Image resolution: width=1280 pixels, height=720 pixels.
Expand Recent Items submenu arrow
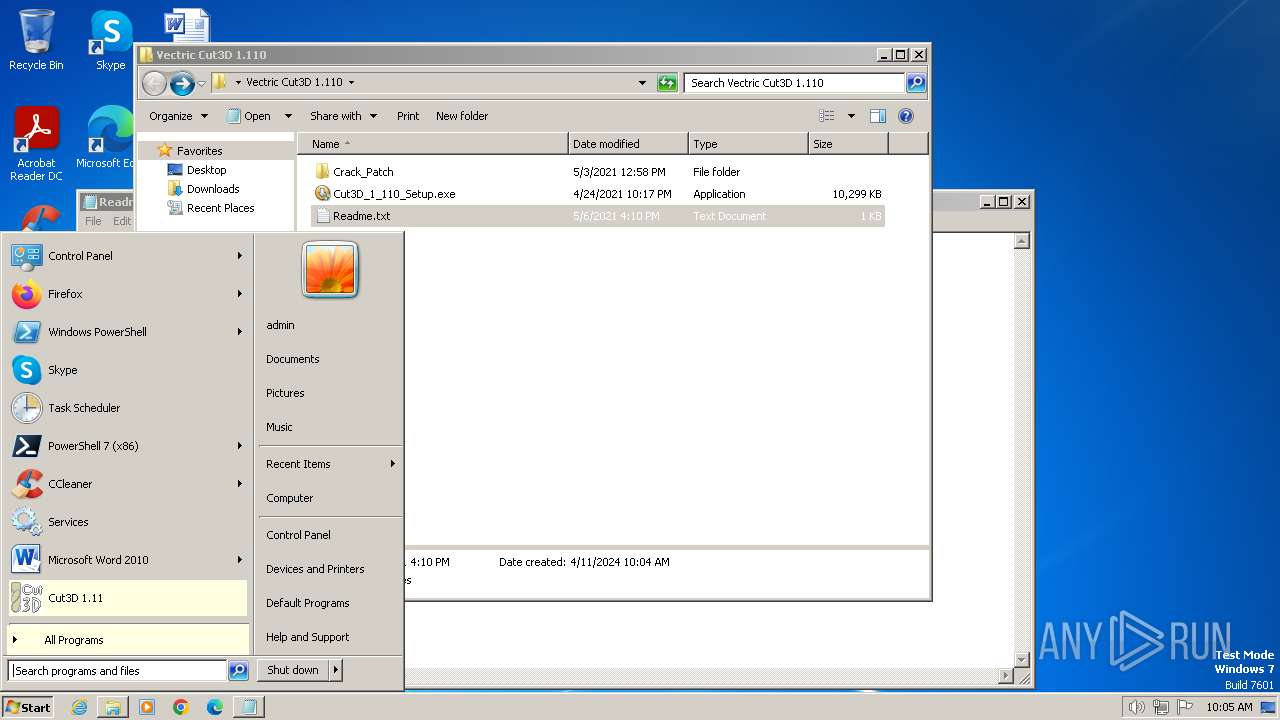tap(393, 464)
